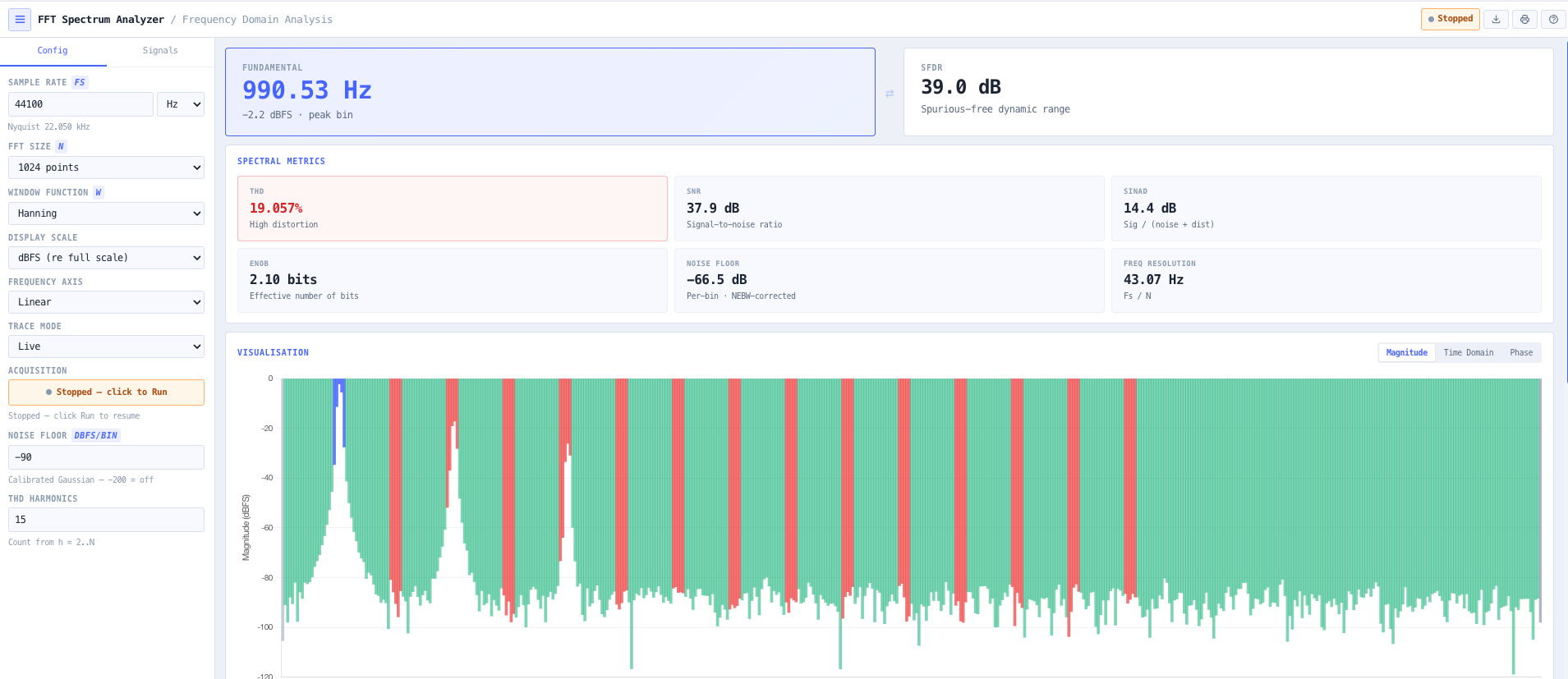Click 'Effective number of bits' description
The image size is (1568, 679).
[x=304, y=296]
